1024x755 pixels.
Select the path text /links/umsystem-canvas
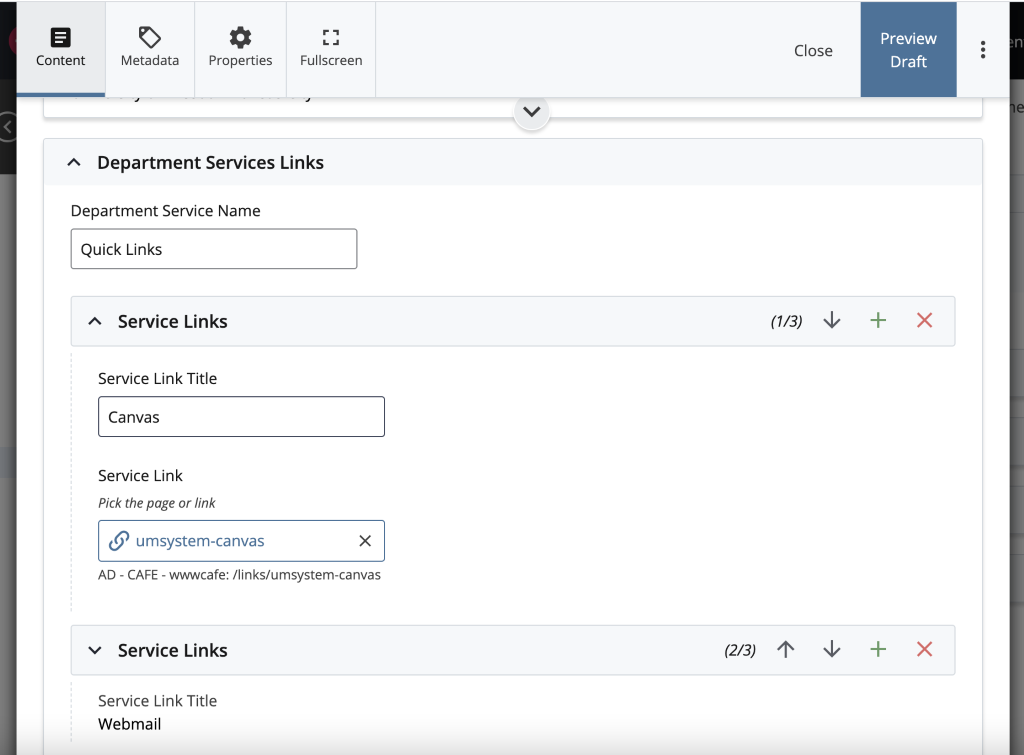pos(306,575)
